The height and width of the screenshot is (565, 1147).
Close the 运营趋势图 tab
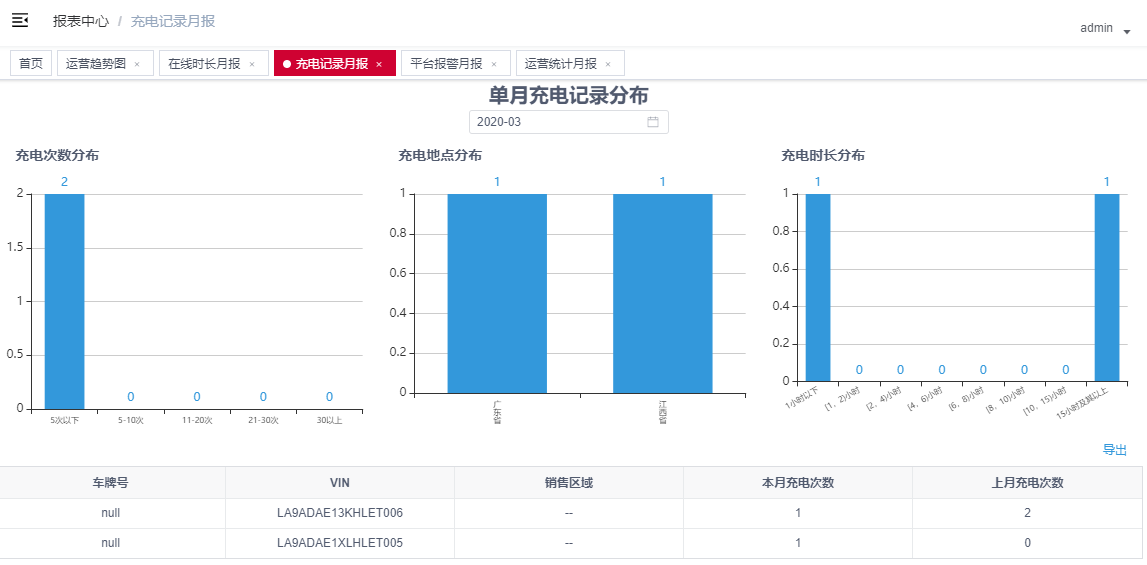click(137, 64)
